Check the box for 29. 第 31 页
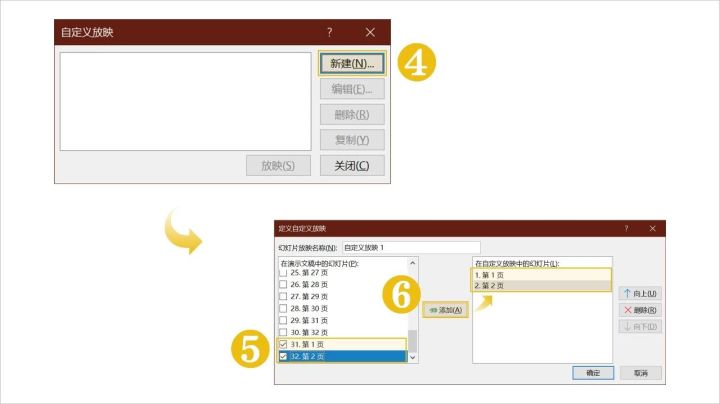 [x=283, y=320]
